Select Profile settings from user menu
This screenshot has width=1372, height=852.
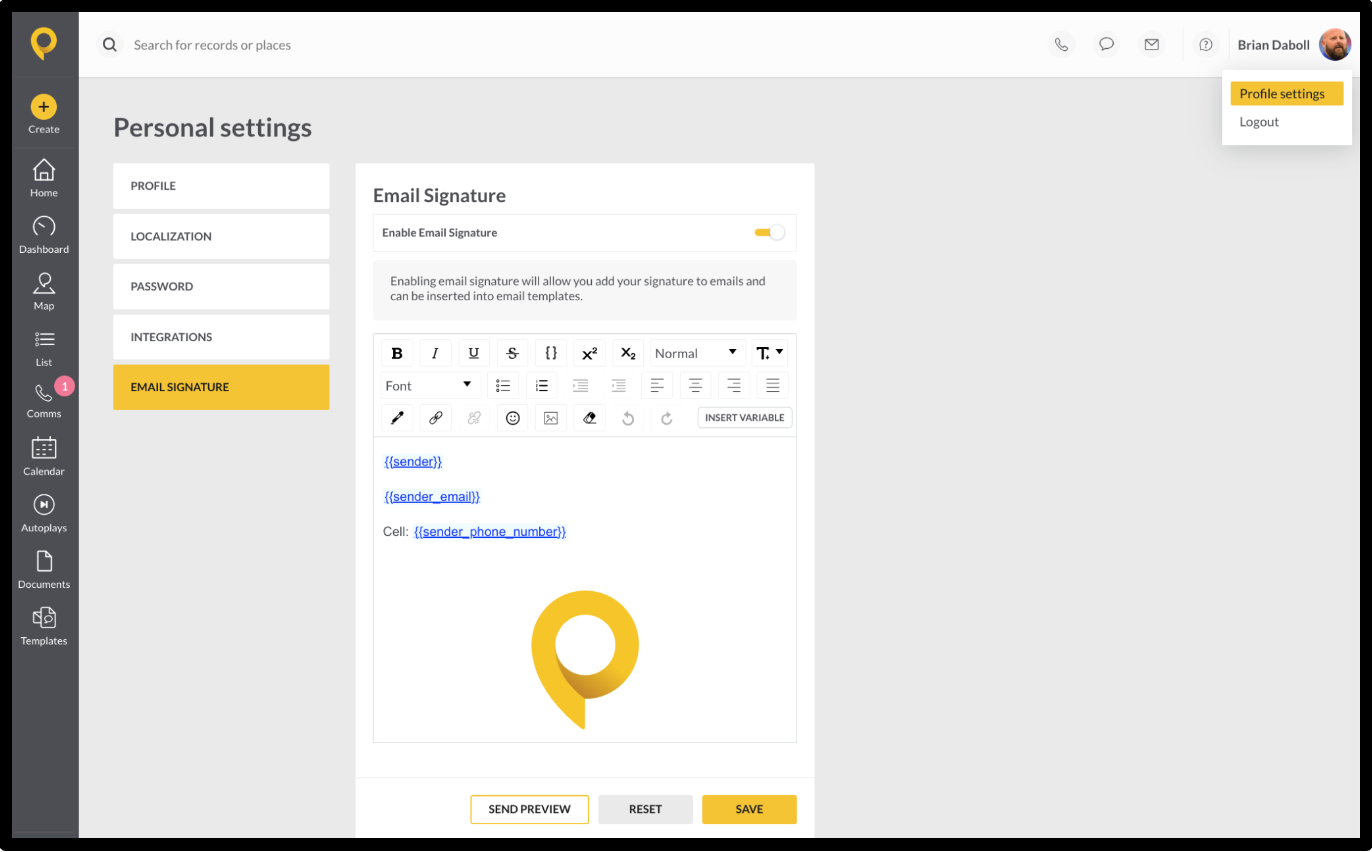point(1287,93)
